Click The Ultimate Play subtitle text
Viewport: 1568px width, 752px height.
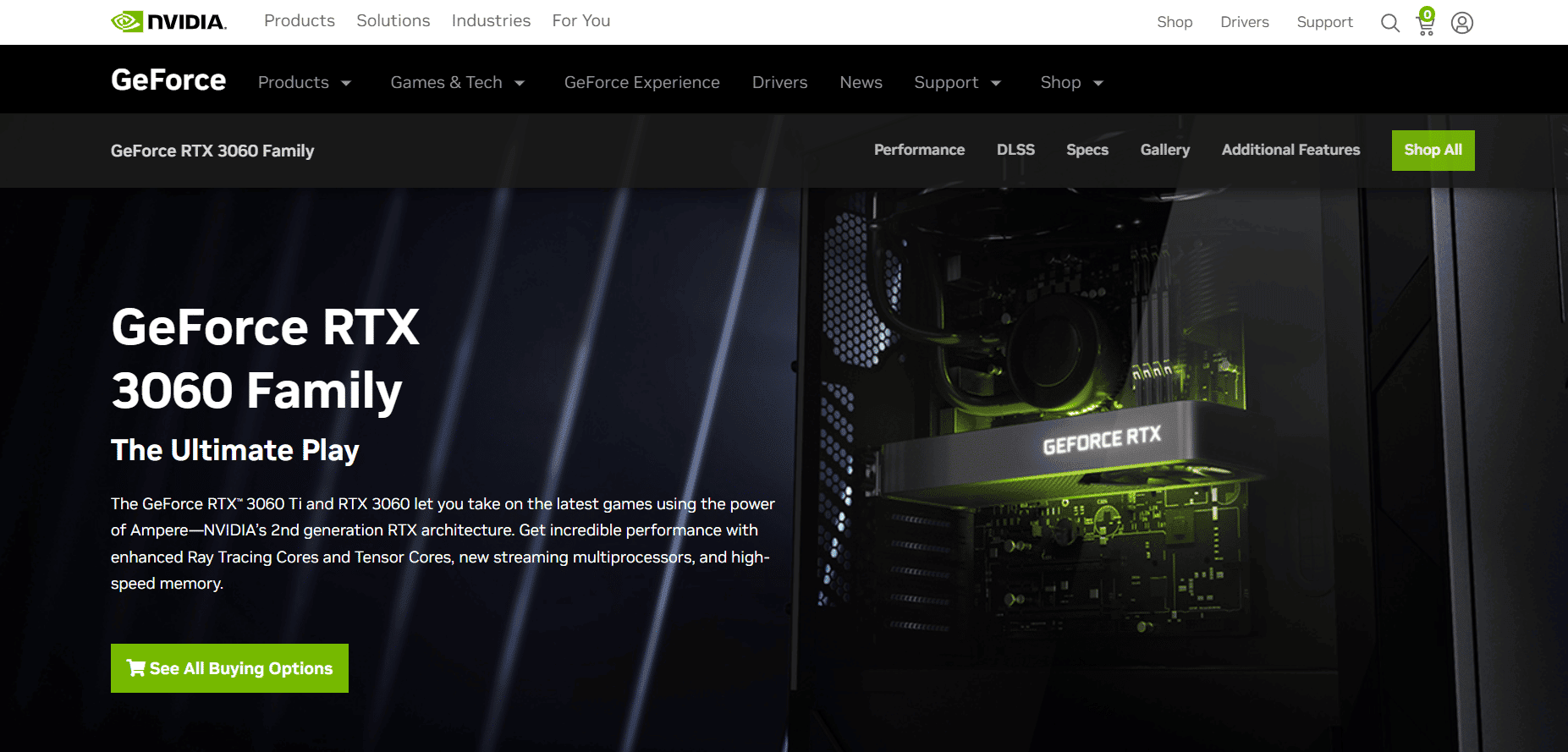tap(235, 450)
